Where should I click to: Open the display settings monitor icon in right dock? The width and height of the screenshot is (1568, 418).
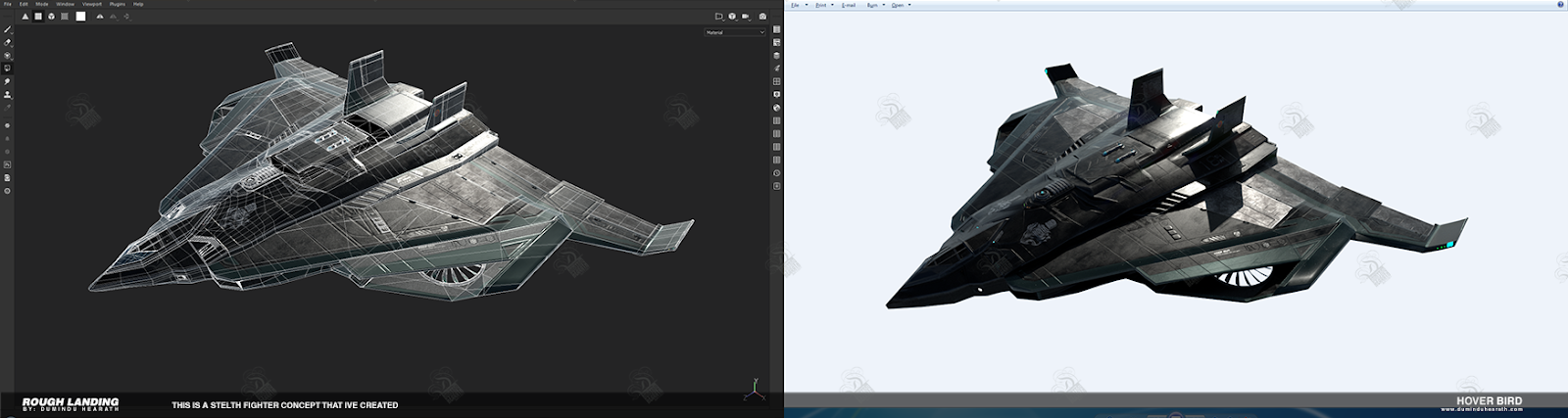tap(776, 95)
